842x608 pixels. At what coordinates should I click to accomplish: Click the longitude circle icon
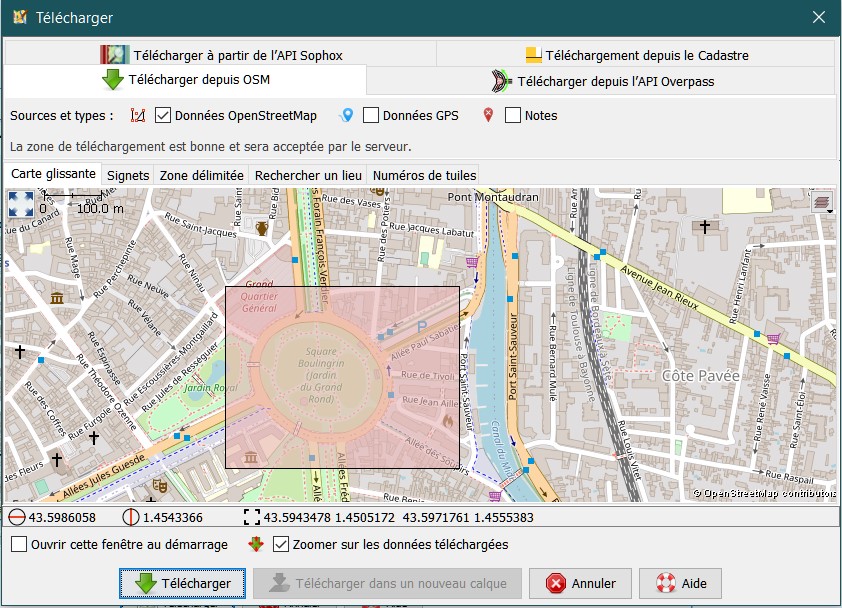pos(130,517)
